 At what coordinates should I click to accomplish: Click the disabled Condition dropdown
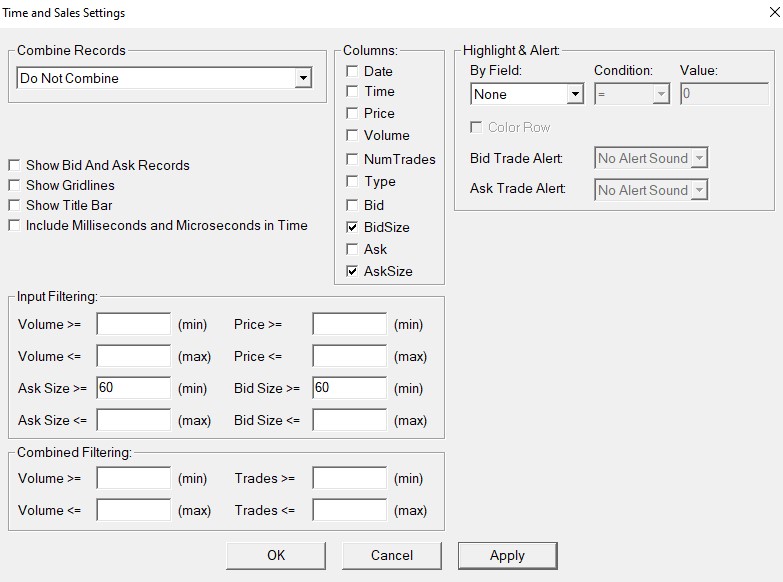632,94
